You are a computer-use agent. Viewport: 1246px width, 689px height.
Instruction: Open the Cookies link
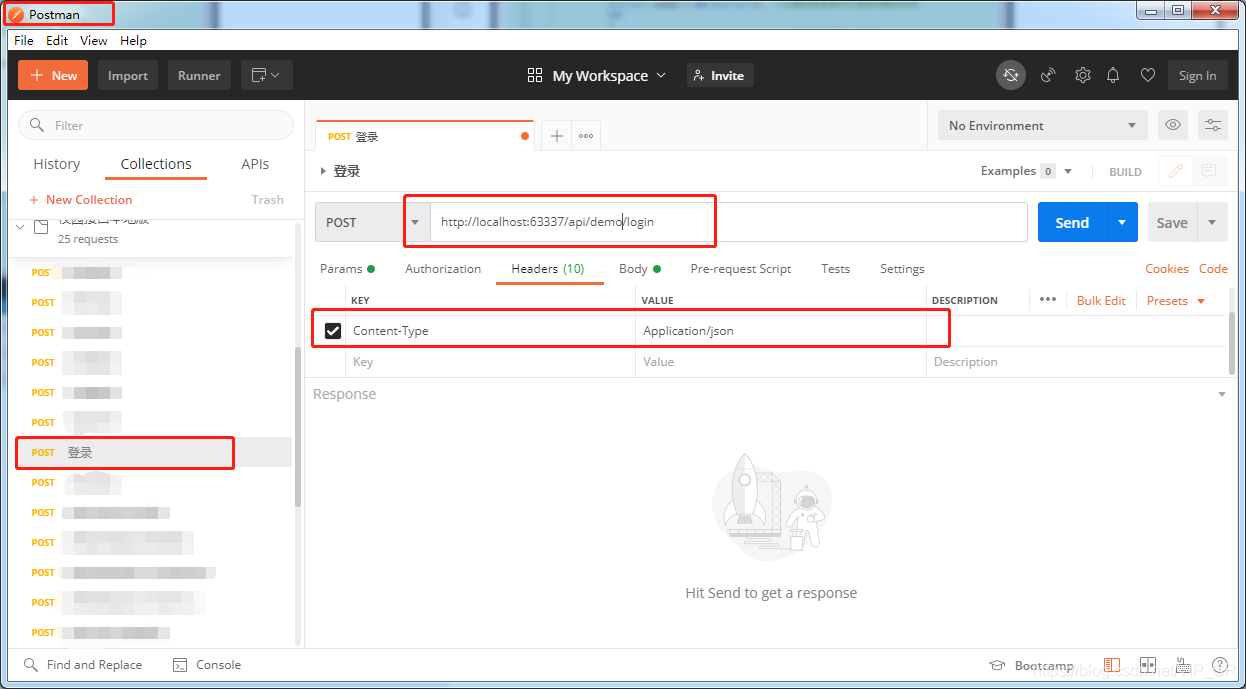coord(1167,268)
